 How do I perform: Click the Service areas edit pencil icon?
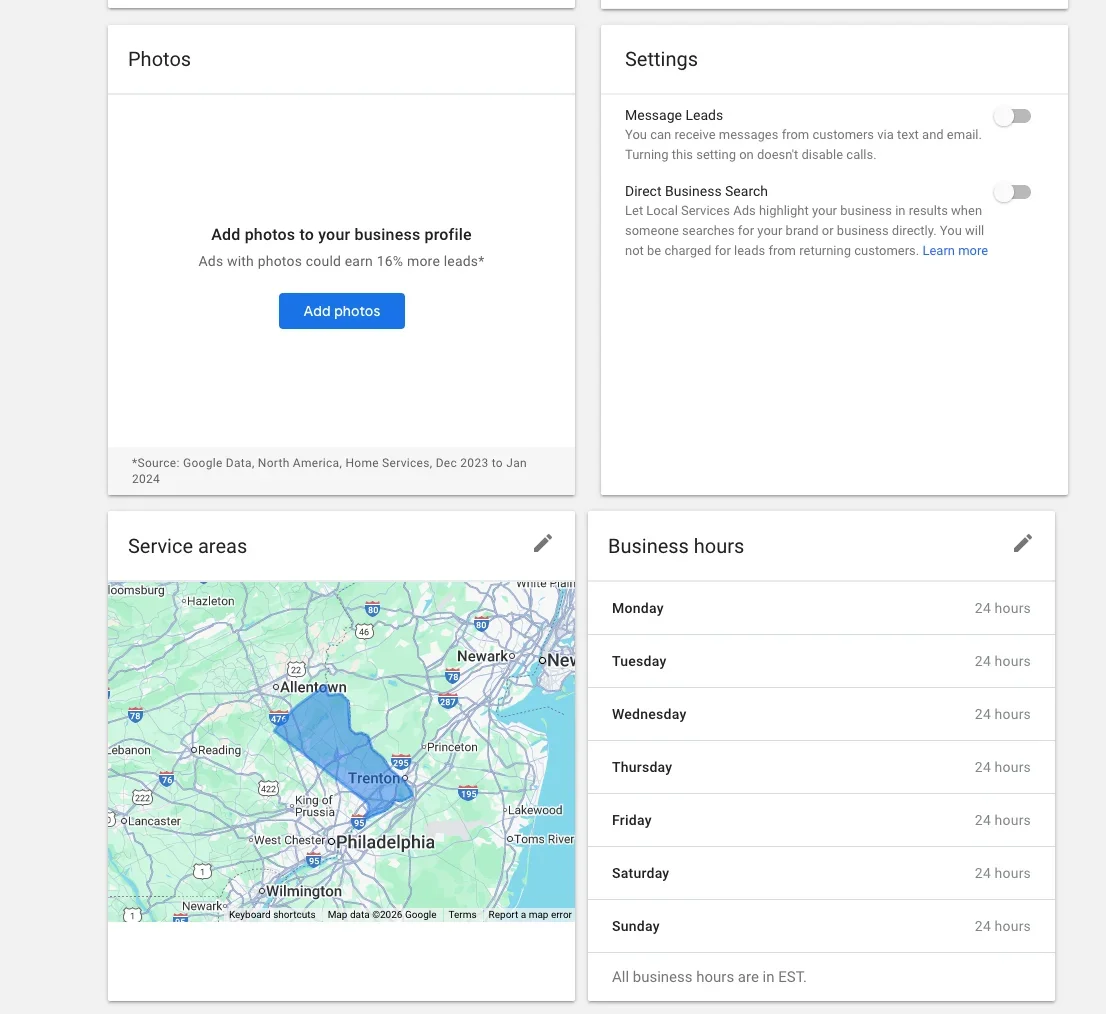pyautogui.click(x=542, y=543)
